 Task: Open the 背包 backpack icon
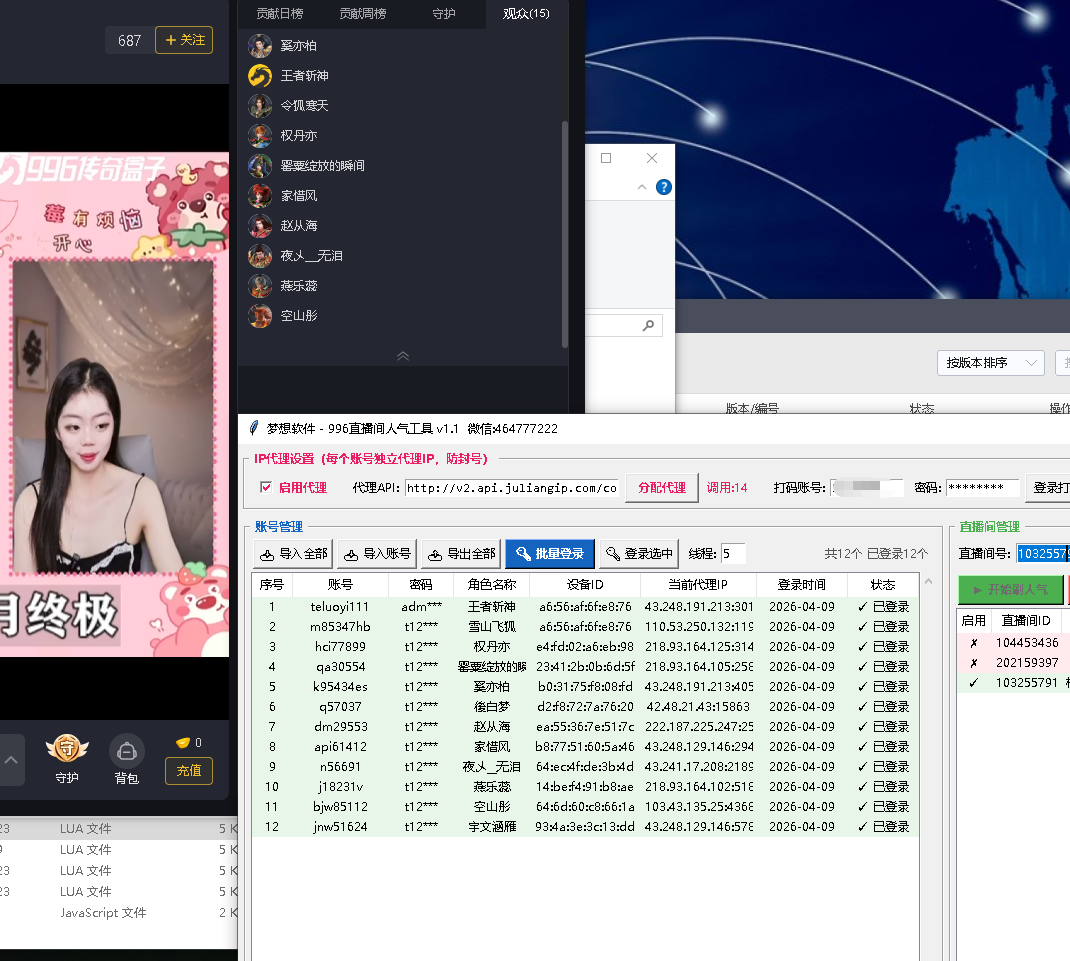pos(127,751)
